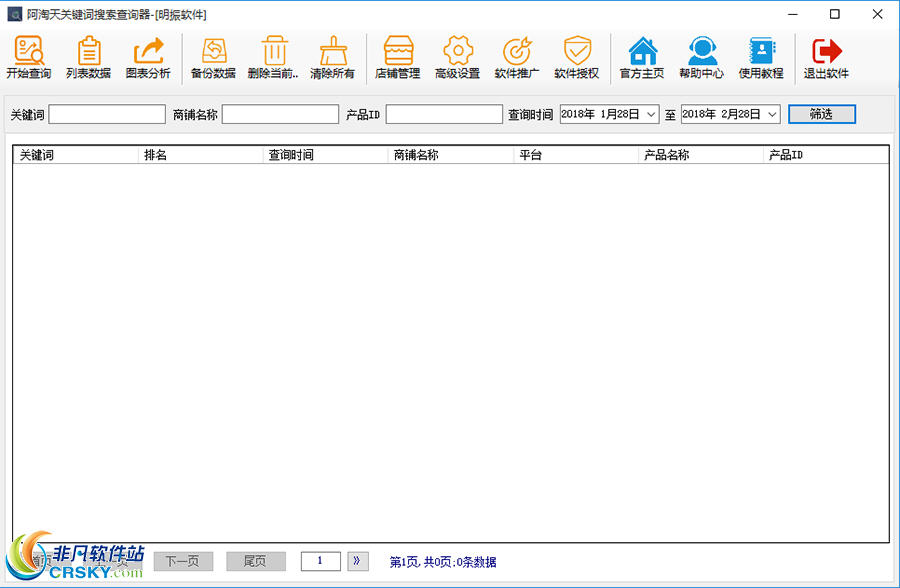Click the 删除当前 delete current trash icon
Image resolution: width=900 pixels, height=588 pixels.
click(273, 57)
